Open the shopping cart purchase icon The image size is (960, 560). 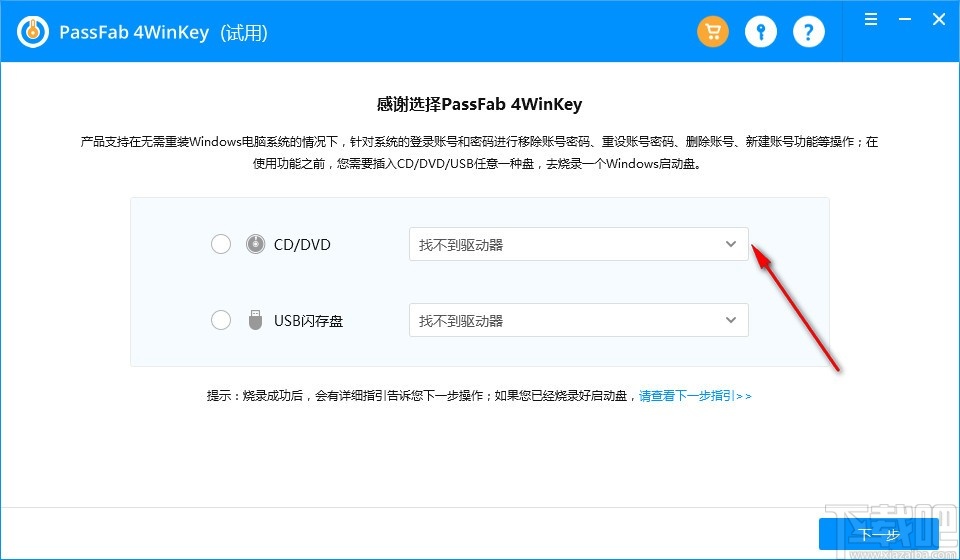[x=713, y=32]
